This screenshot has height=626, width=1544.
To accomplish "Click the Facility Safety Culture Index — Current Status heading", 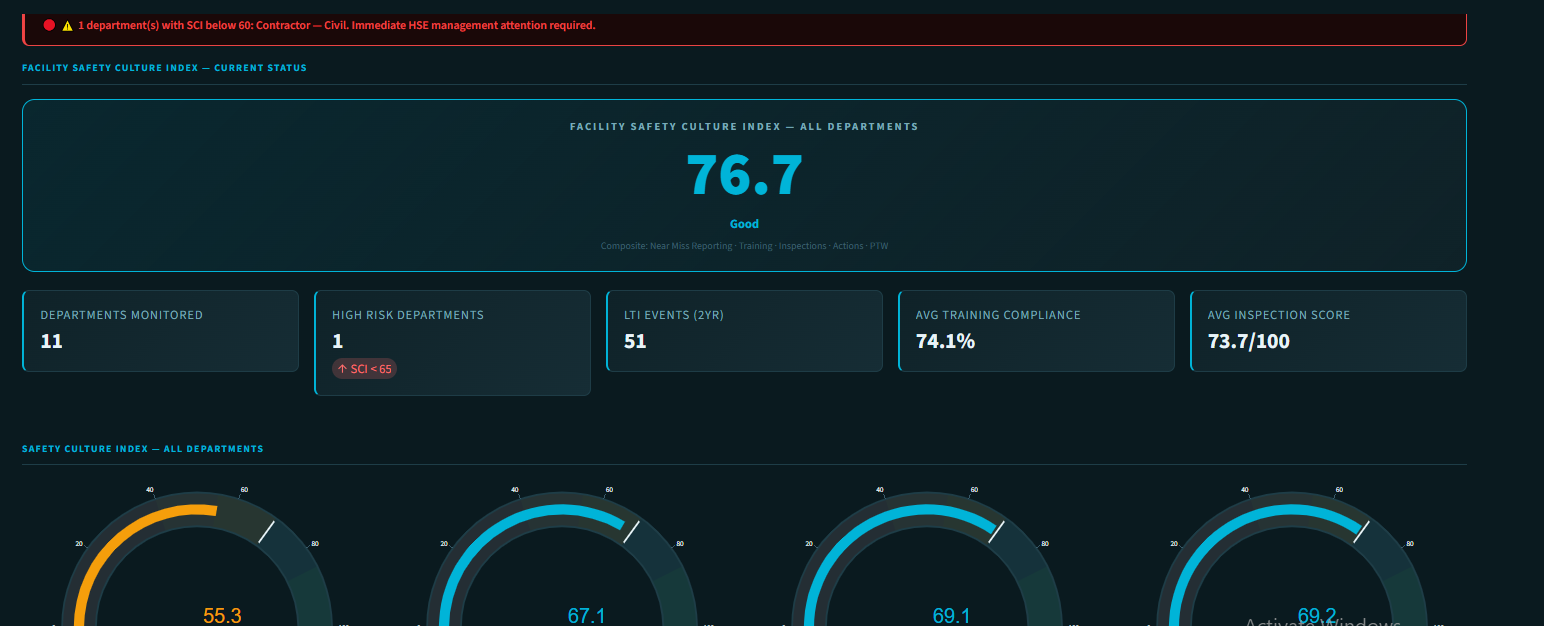I will [x=164, y=68].
